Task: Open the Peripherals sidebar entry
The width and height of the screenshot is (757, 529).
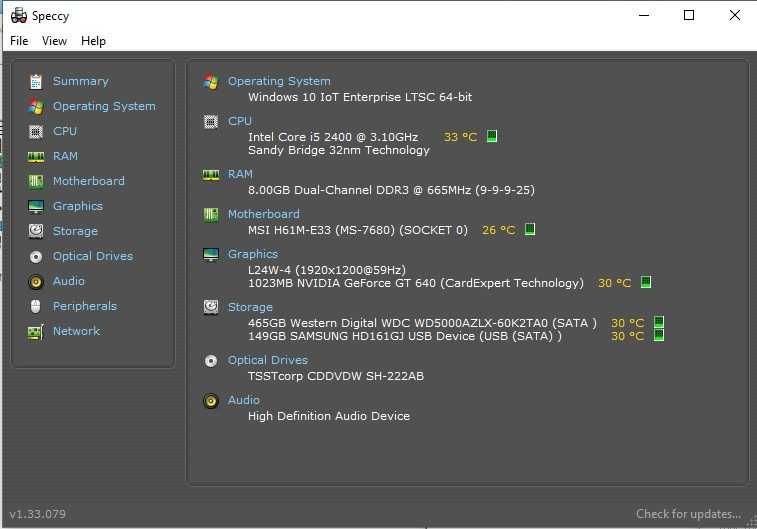Action: pos(85,306)
